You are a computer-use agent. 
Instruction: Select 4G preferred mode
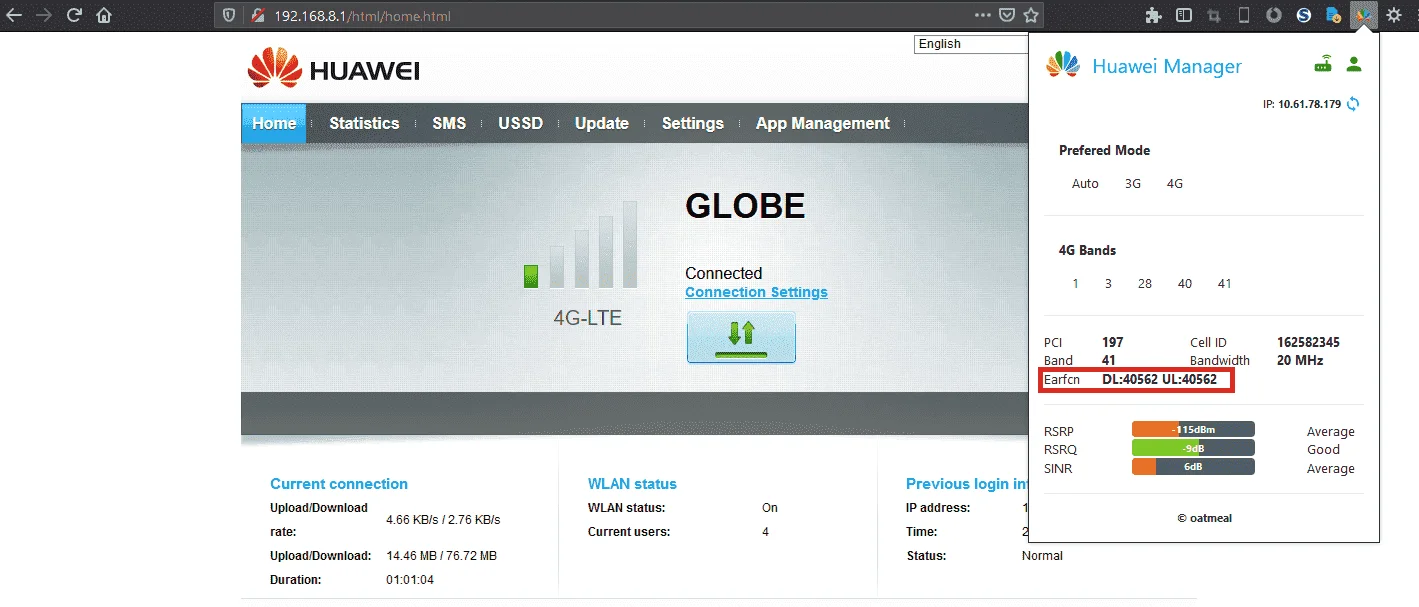pyautogui.click(x=1175, y=184)
